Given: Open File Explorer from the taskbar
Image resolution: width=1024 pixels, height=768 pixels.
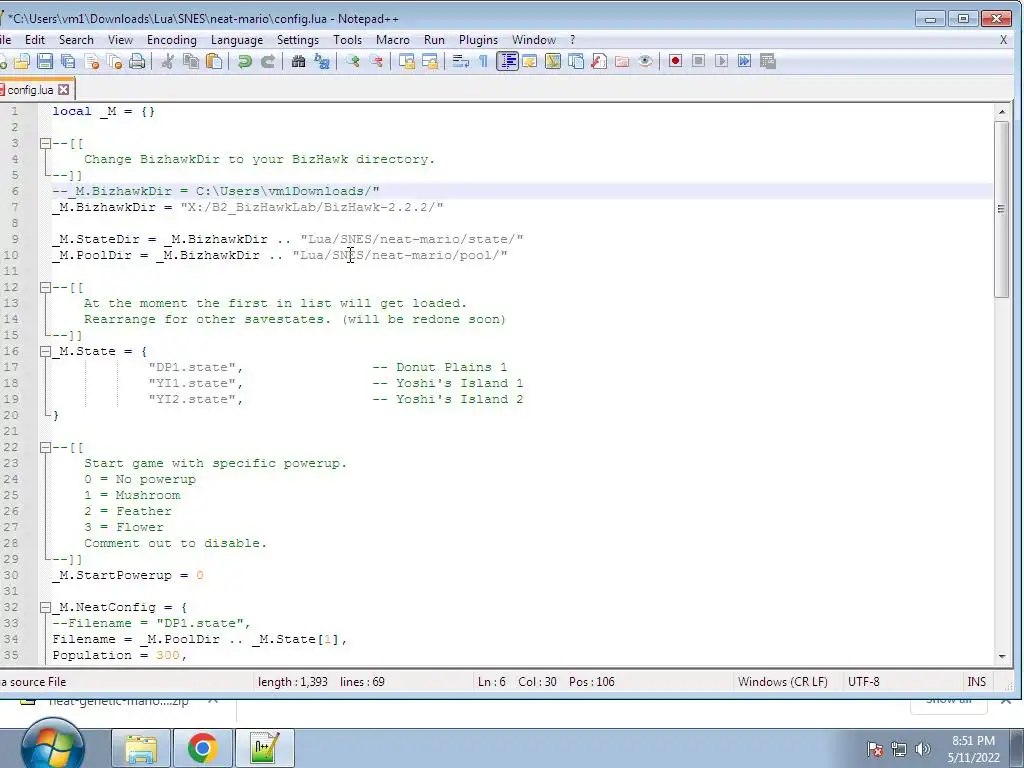Looking at the screenshot, I should point(140,748).
